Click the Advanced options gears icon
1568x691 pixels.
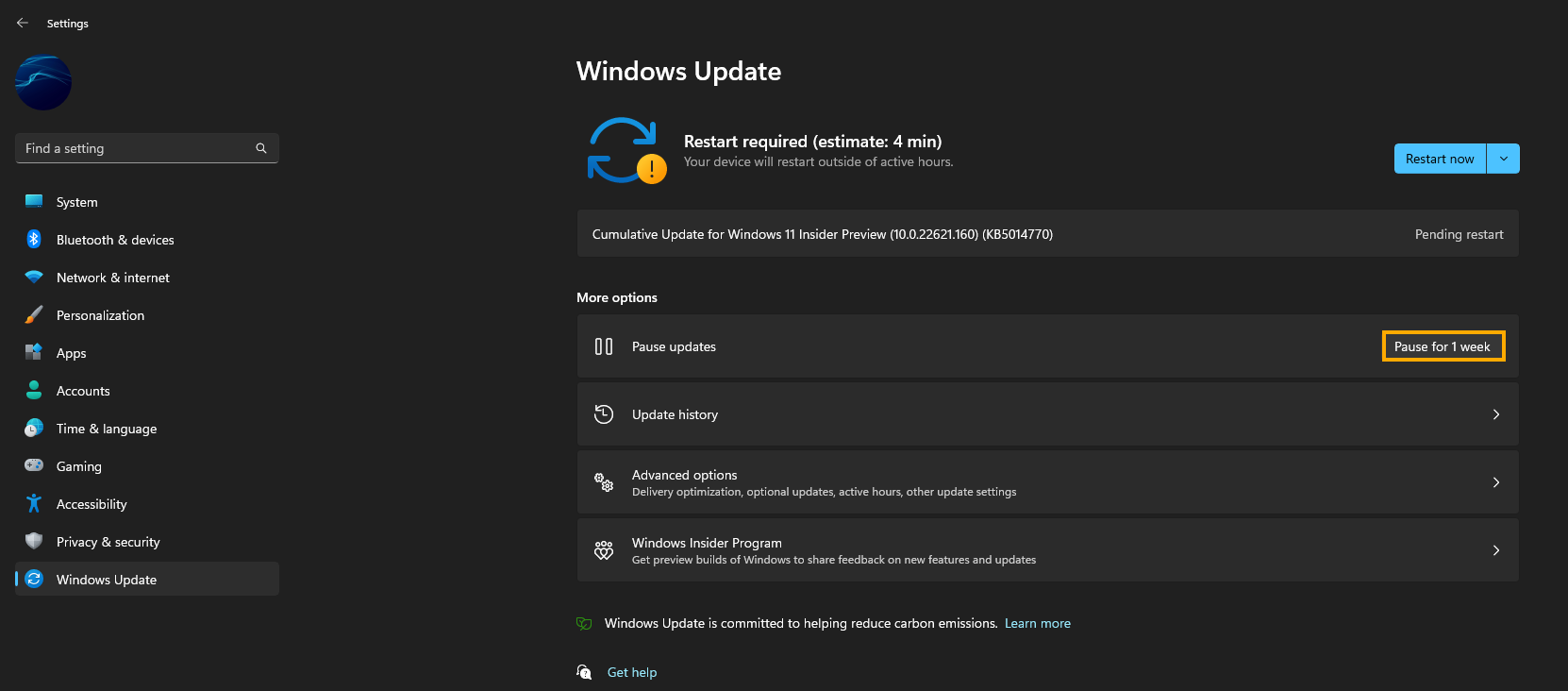604,482
